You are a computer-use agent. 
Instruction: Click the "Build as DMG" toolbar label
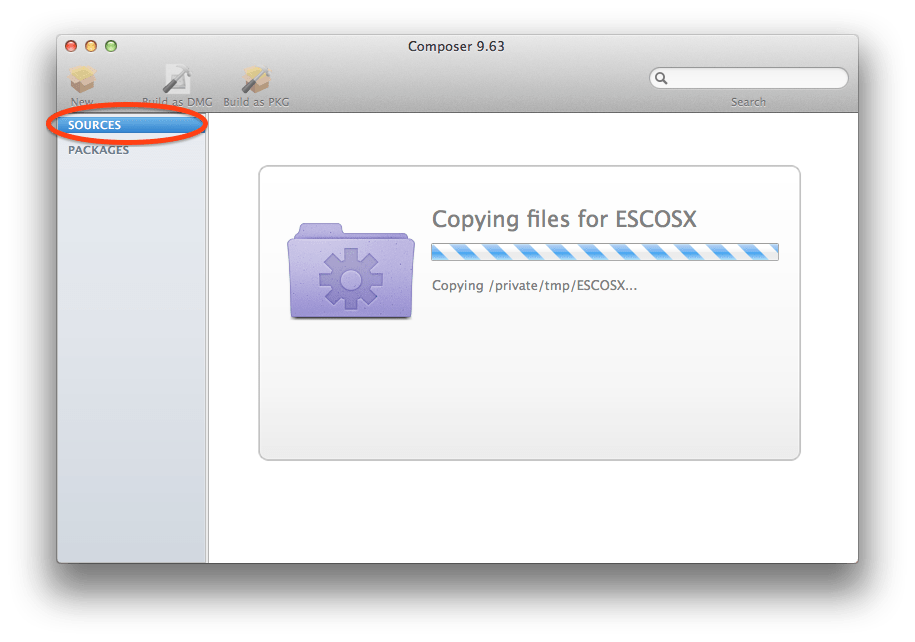pos(177,102)
